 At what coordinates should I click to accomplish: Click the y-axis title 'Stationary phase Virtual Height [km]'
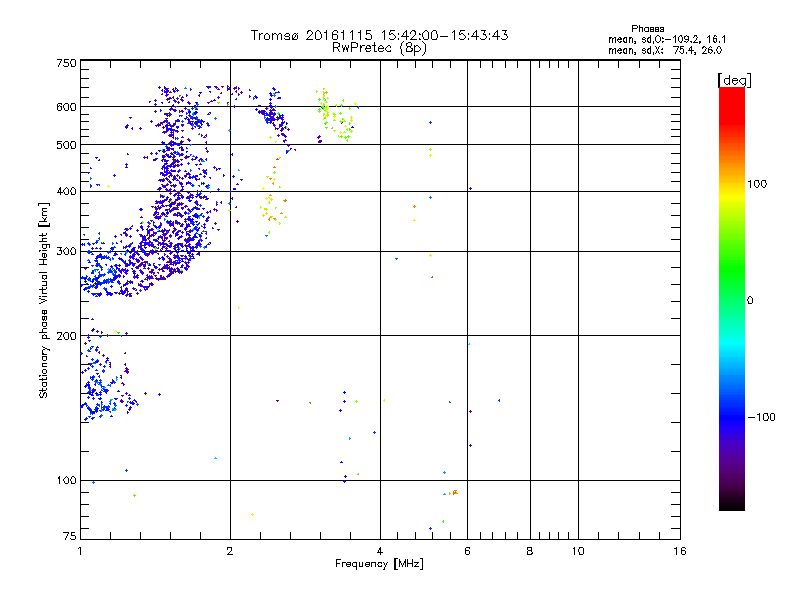[43, 301]
